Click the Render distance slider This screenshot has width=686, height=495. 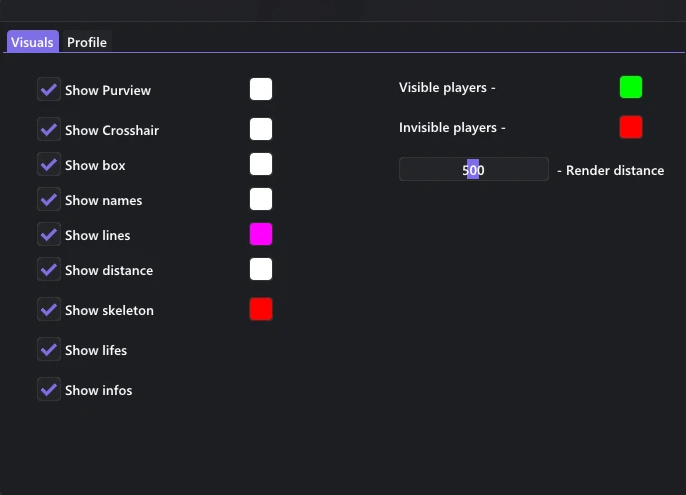click(x=474, y=170)
